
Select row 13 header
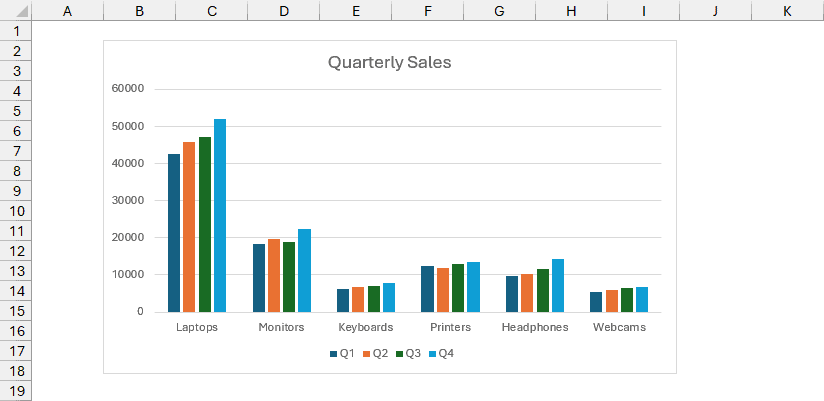[x=16, y=271]
